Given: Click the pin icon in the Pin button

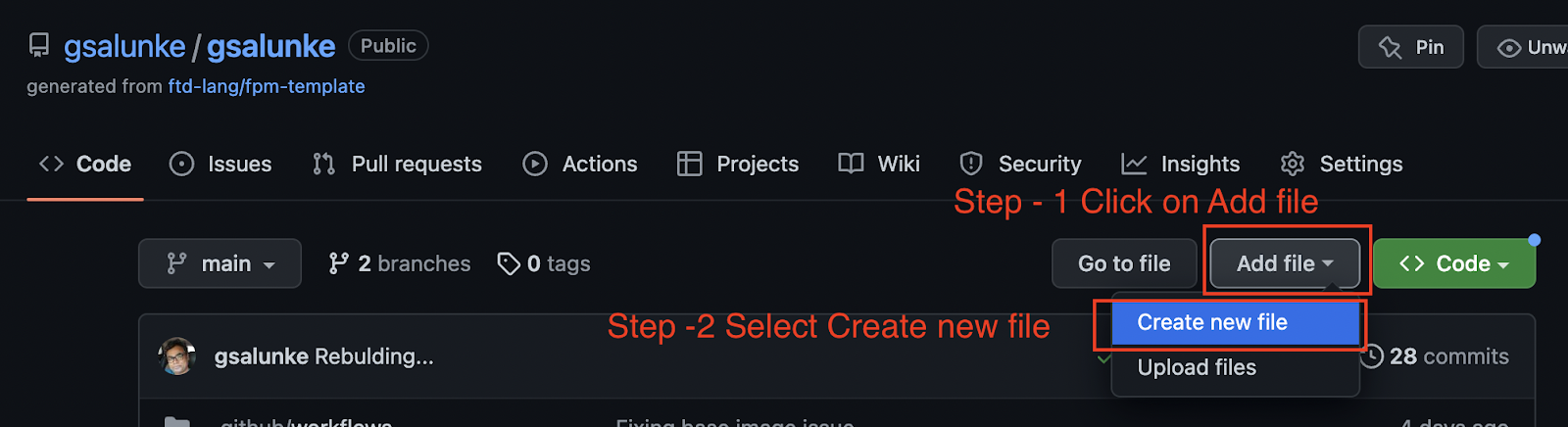Looking at the screenshot, I should pyautogui.click(x=1390, y=47).
